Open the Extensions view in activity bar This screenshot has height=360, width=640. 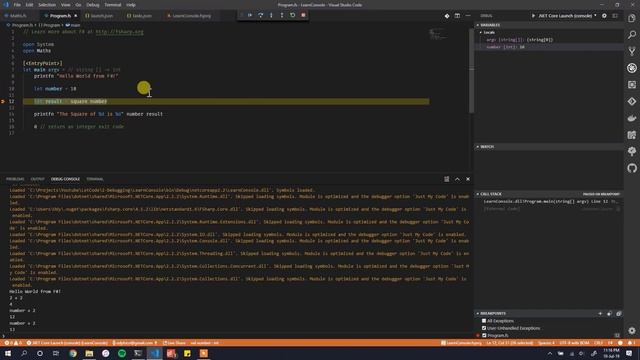632,85
